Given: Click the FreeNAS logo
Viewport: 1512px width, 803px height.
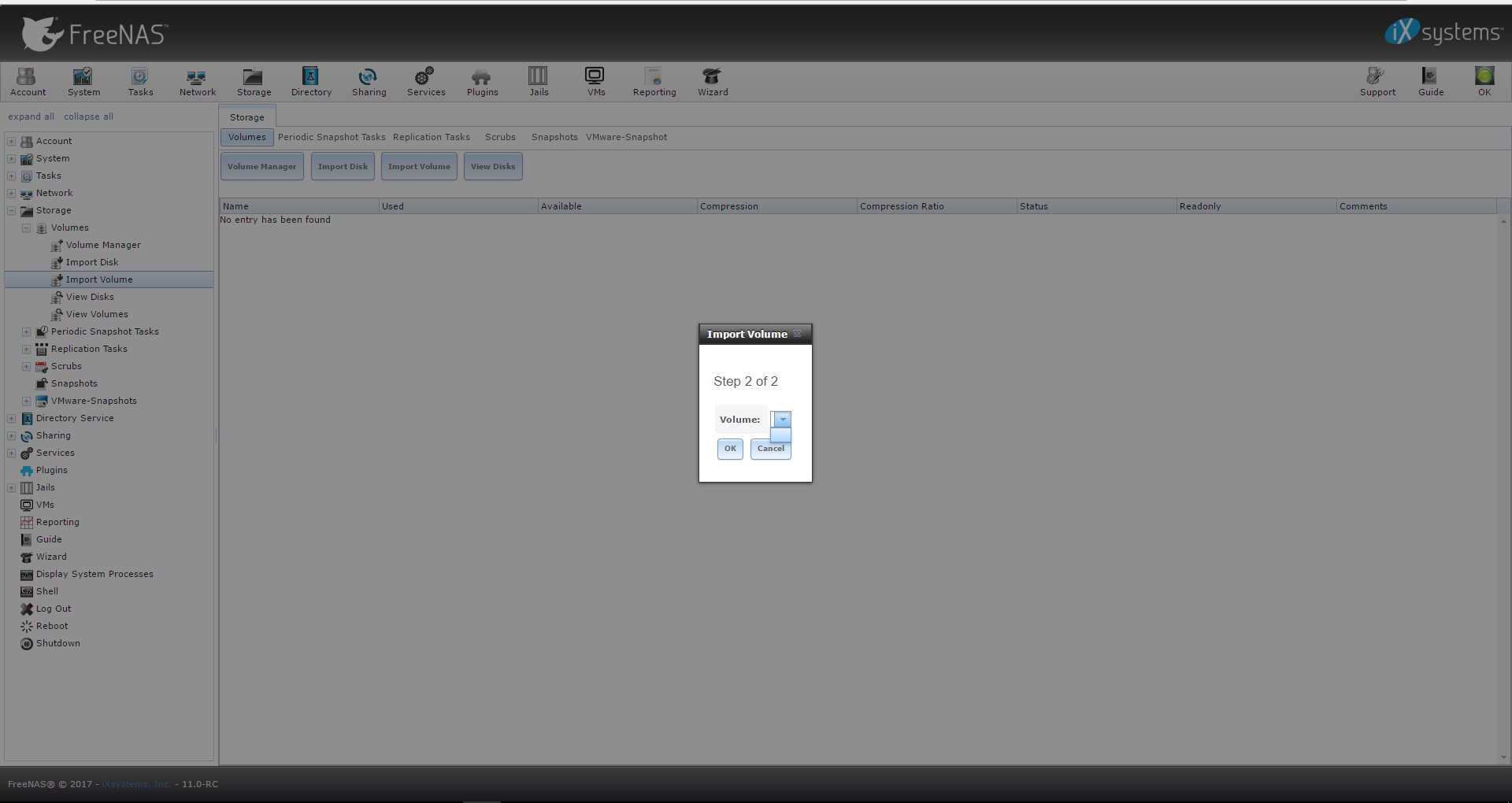Looking at the screenshot, I should coord(94,34).
